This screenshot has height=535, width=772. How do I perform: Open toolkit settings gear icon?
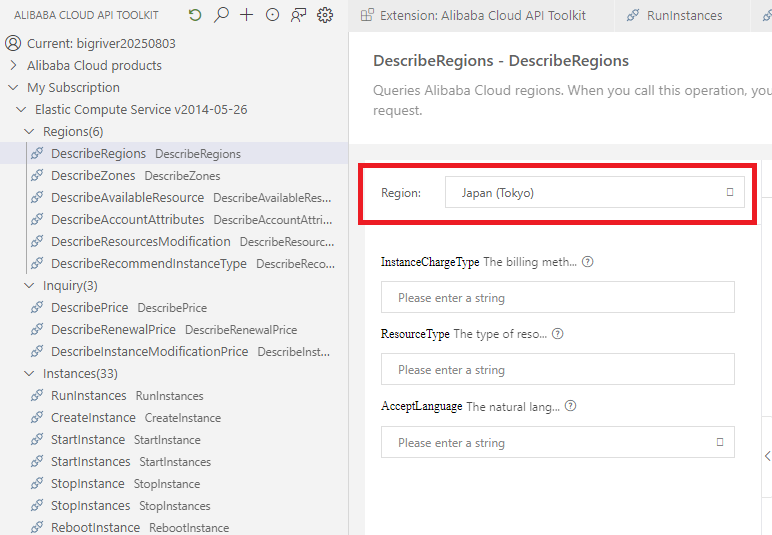tap(325, 15)
